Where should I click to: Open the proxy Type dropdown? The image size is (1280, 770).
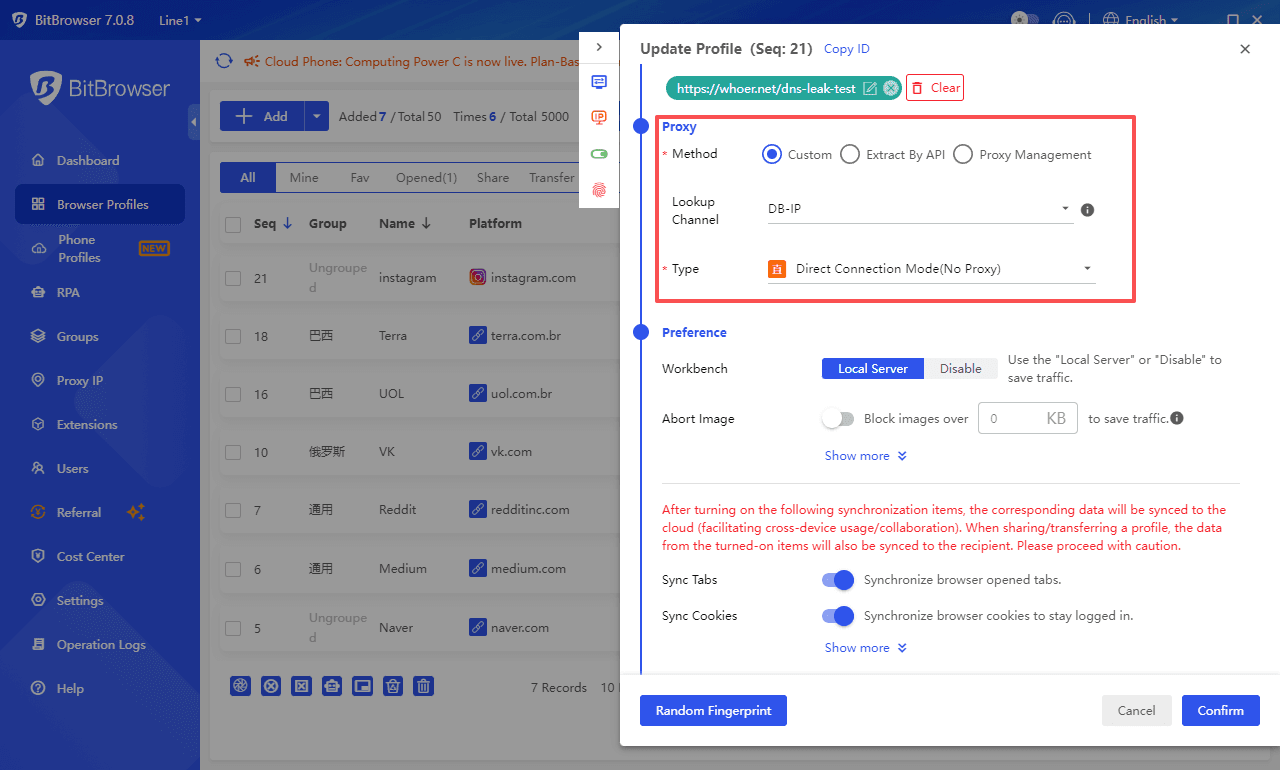tap(930, 269)
